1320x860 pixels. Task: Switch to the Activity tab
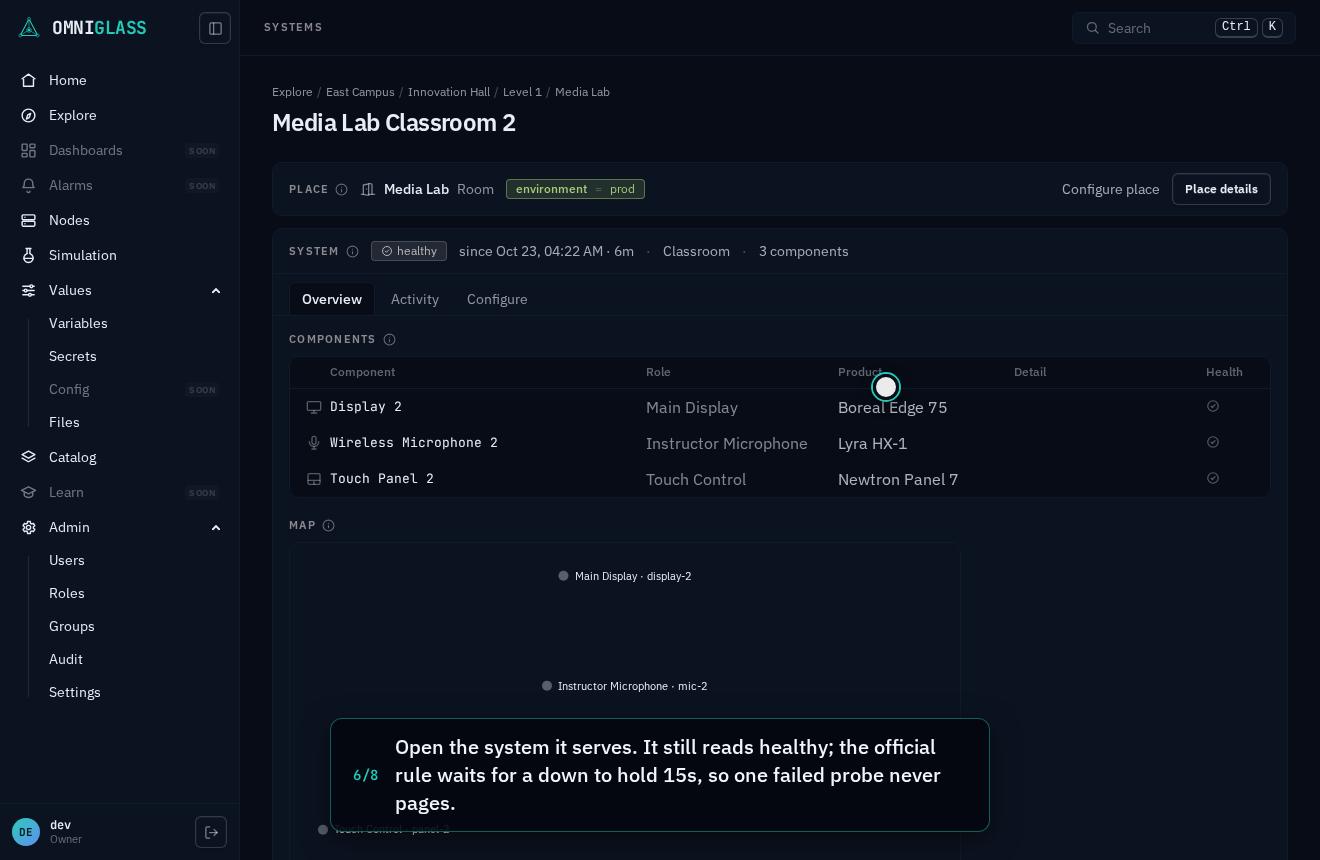(x=415, y=299)
